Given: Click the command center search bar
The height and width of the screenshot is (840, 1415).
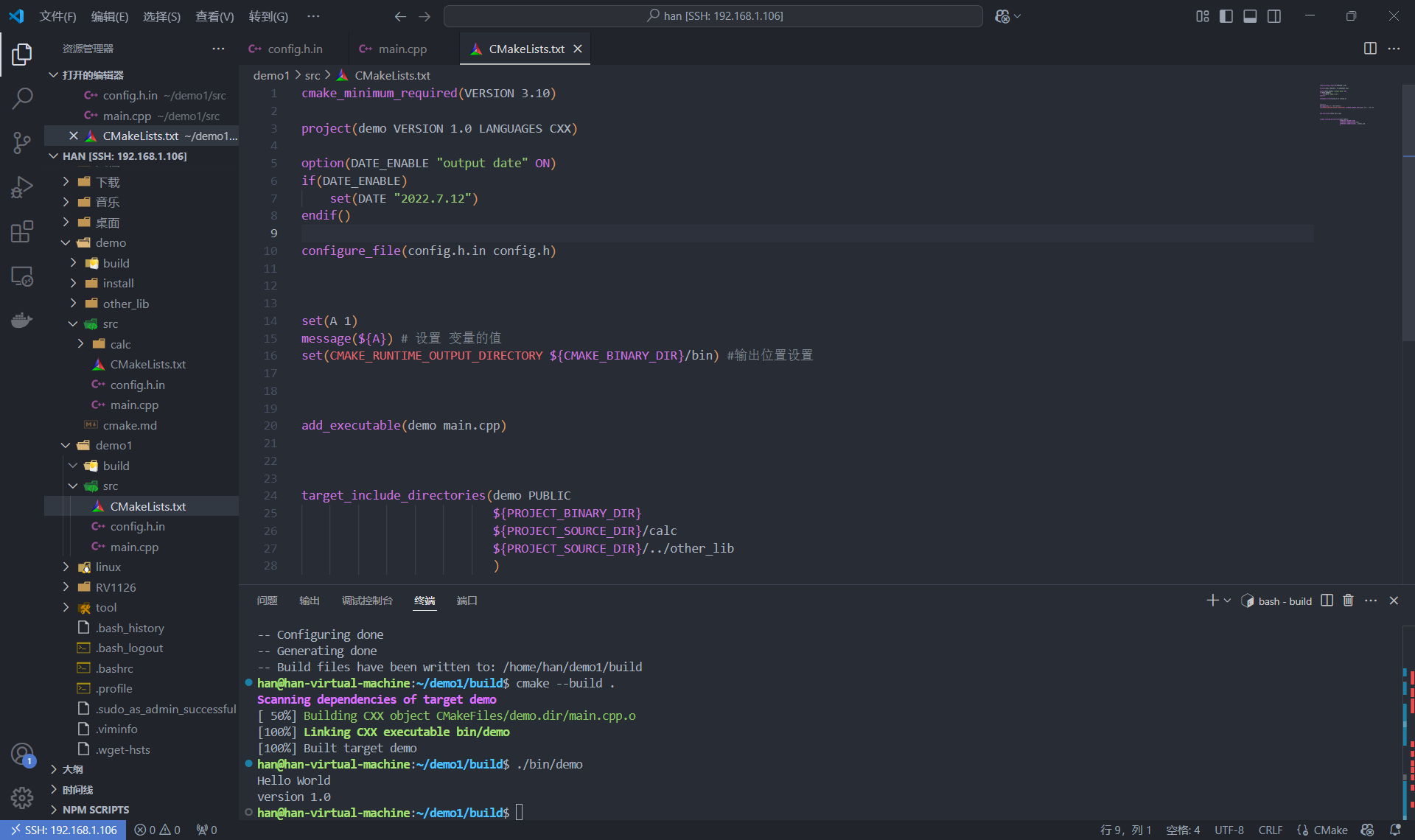Looking at the screenshot, I should point(712,15).
